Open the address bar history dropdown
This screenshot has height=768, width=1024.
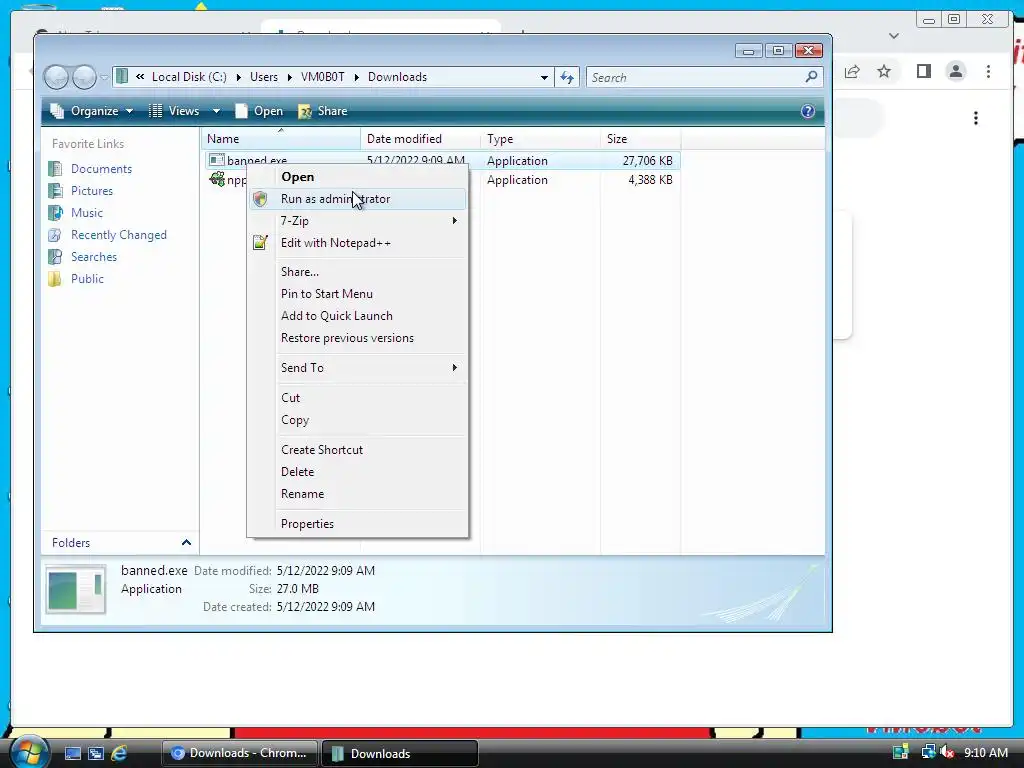[x=543, y=77]
